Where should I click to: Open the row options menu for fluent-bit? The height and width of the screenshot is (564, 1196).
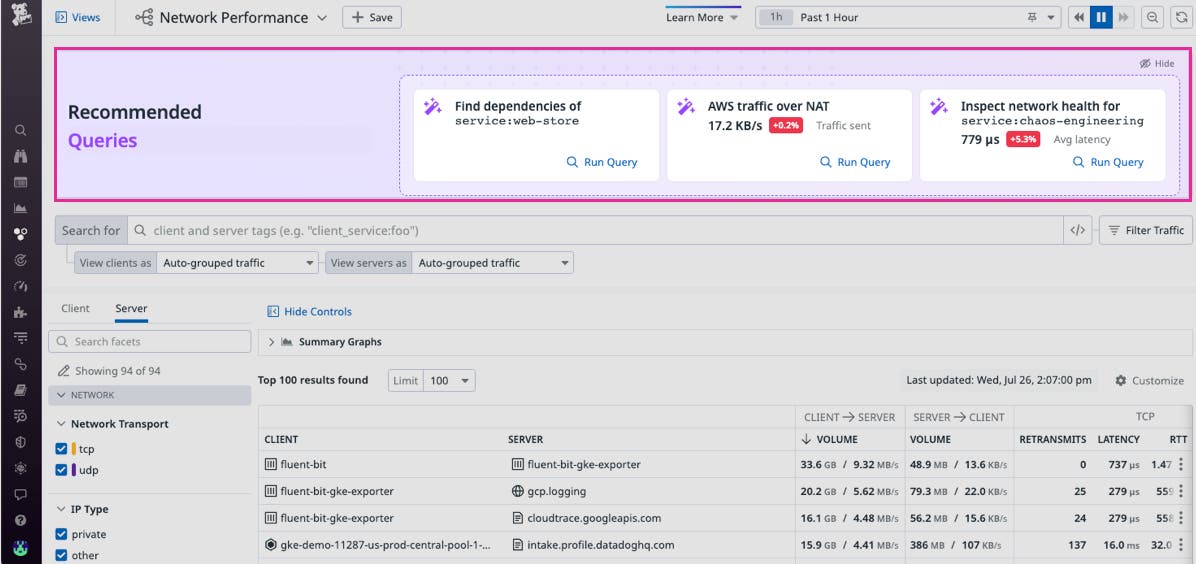tap(1181, 464)
